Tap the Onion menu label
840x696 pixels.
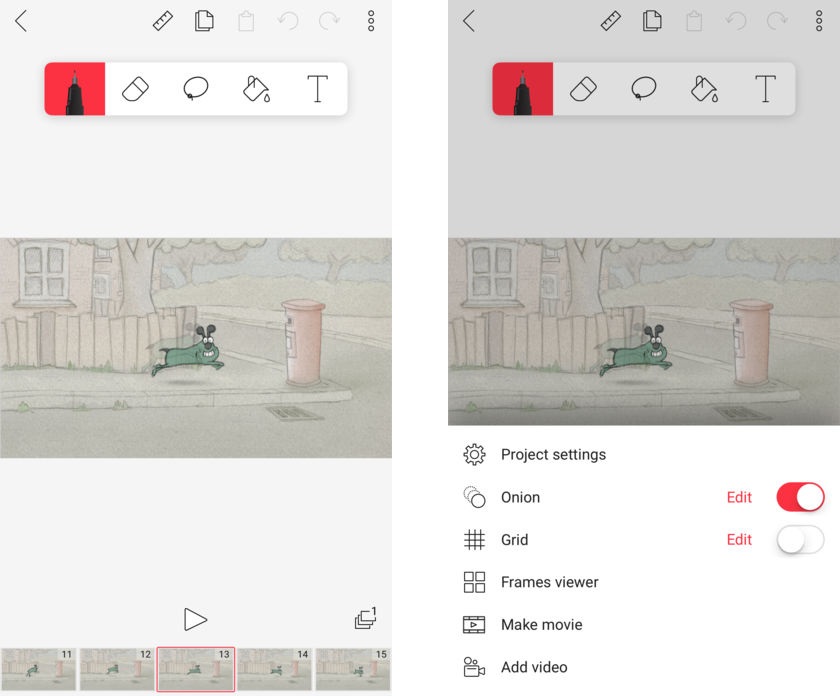click(x=520, y=497)
